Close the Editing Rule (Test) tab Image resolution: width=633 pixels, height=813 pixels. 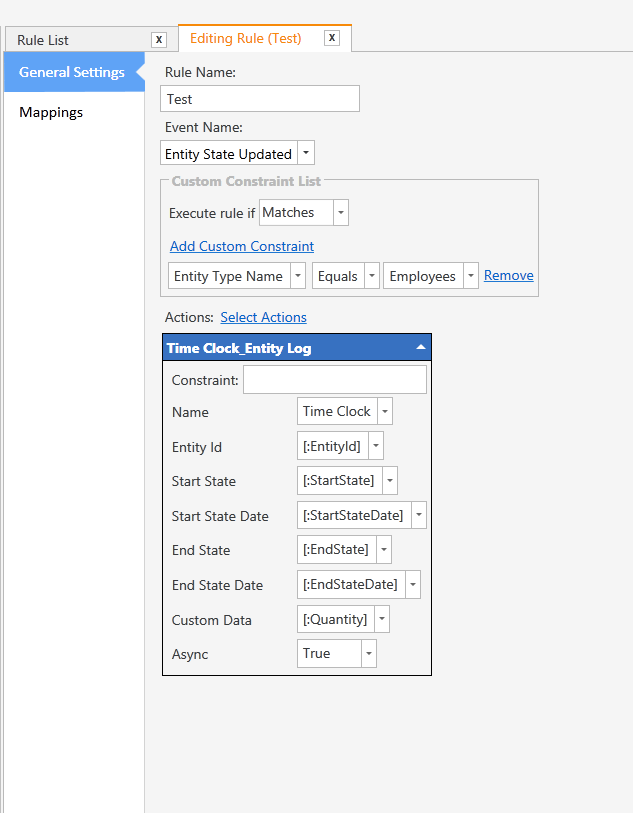click(x=332, y=38)
